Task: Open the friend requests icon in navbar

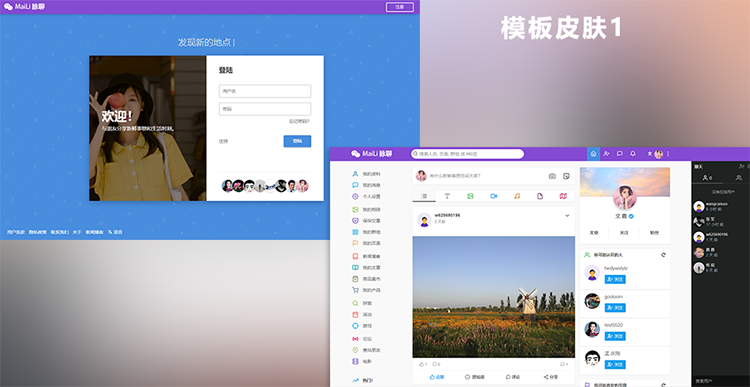Action: point(607,154)
